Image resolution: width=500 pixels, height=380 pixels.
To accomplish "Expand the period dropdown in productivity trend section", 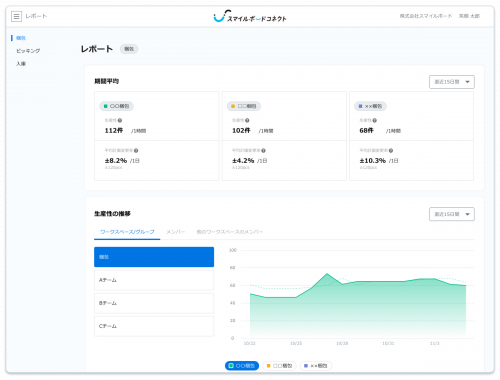I will pyautogui.click(x=452, y=214).
